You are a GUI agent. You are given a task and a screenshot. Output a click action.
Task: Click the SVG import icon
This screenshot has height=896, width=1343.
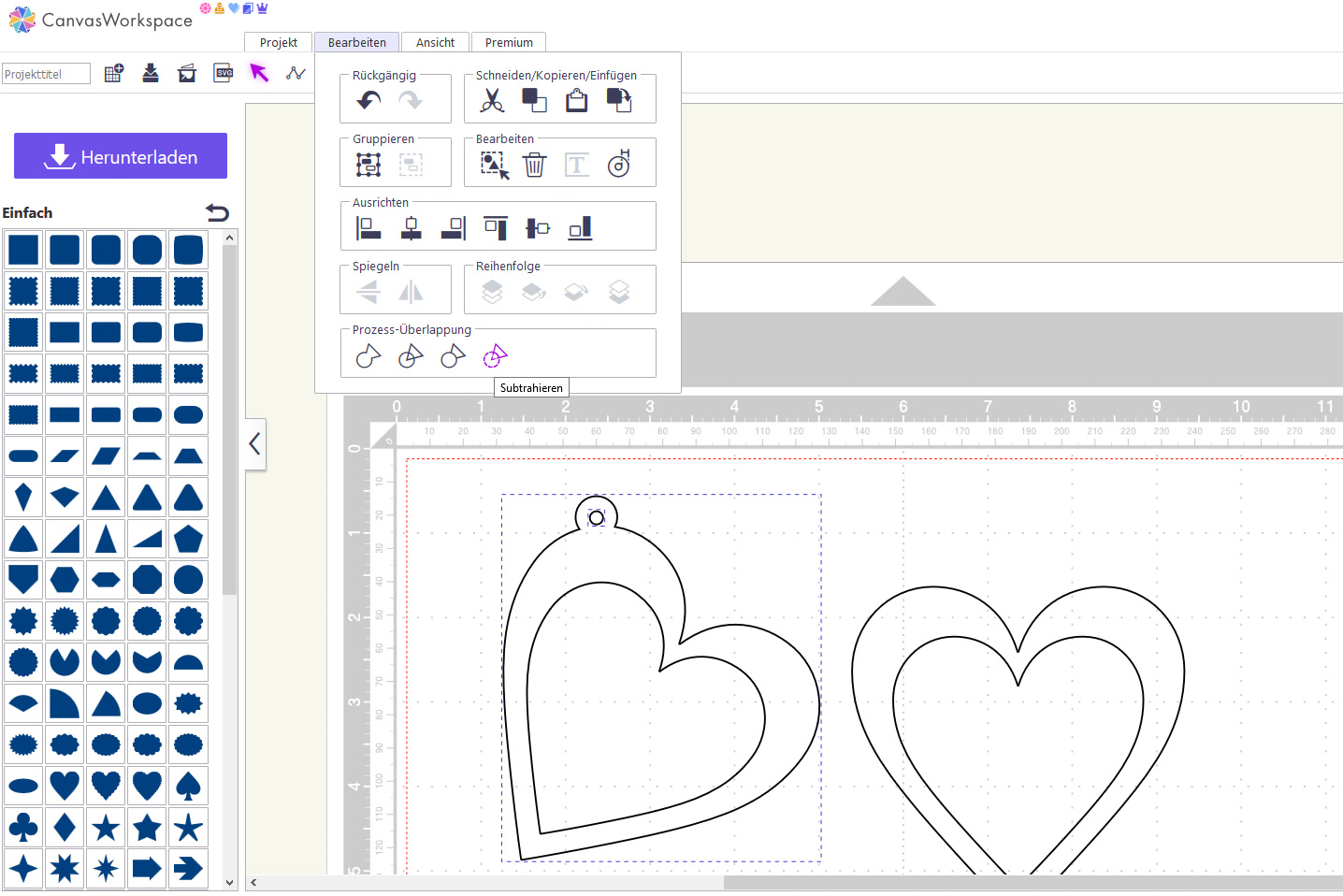tap(224, 73)
